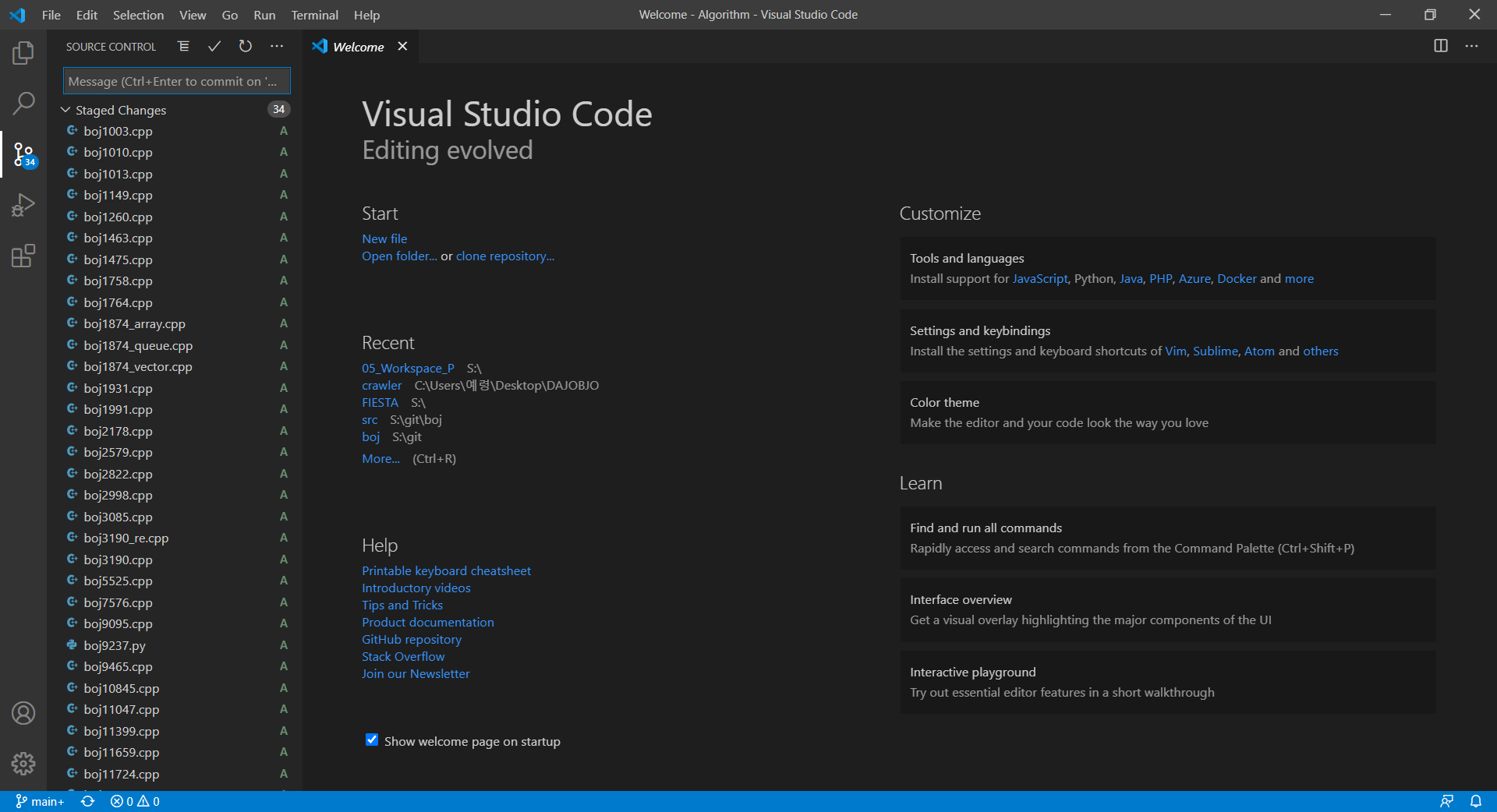This screenshot has height=812, width=1497.
Task: Click the JavaScript language link
Action: [x=1040, y=278]
